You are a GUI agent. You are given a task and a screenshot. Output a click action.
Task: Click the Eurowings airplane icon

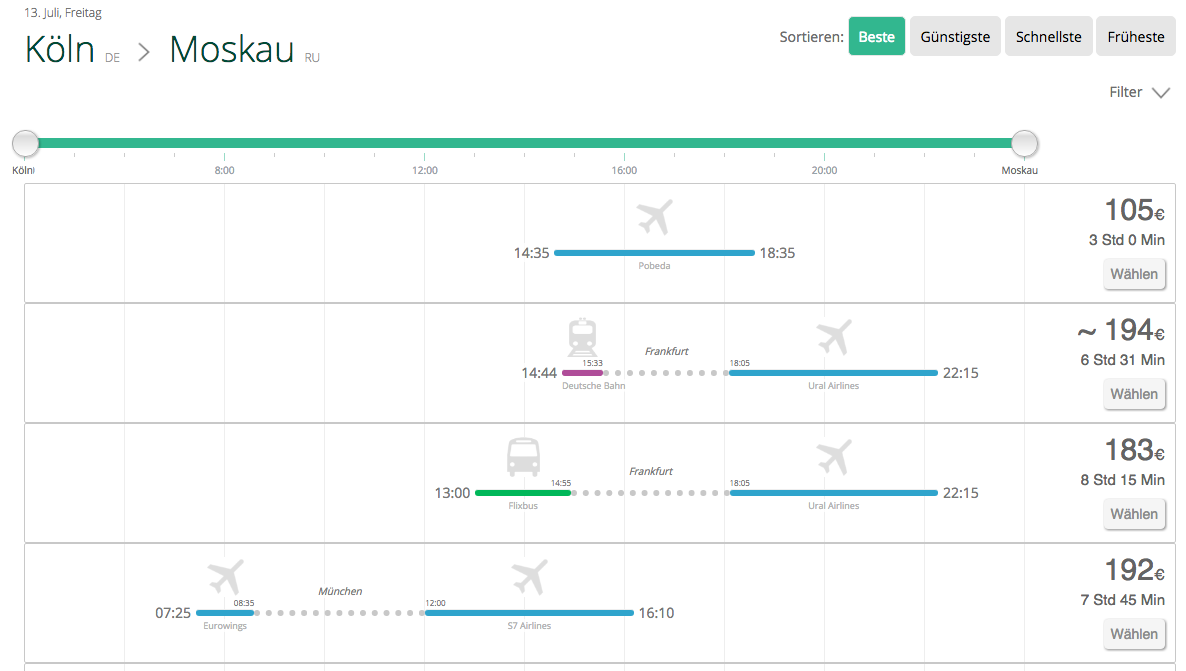(x=225, y=577)
